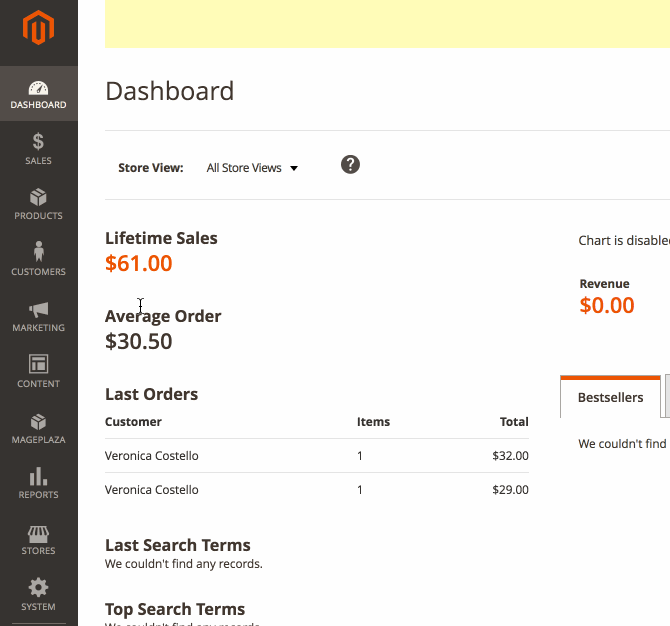The width and height of the screenshot is (670, 626).
Task: Open the Customers menu
Action: click(x=38, y=260)
